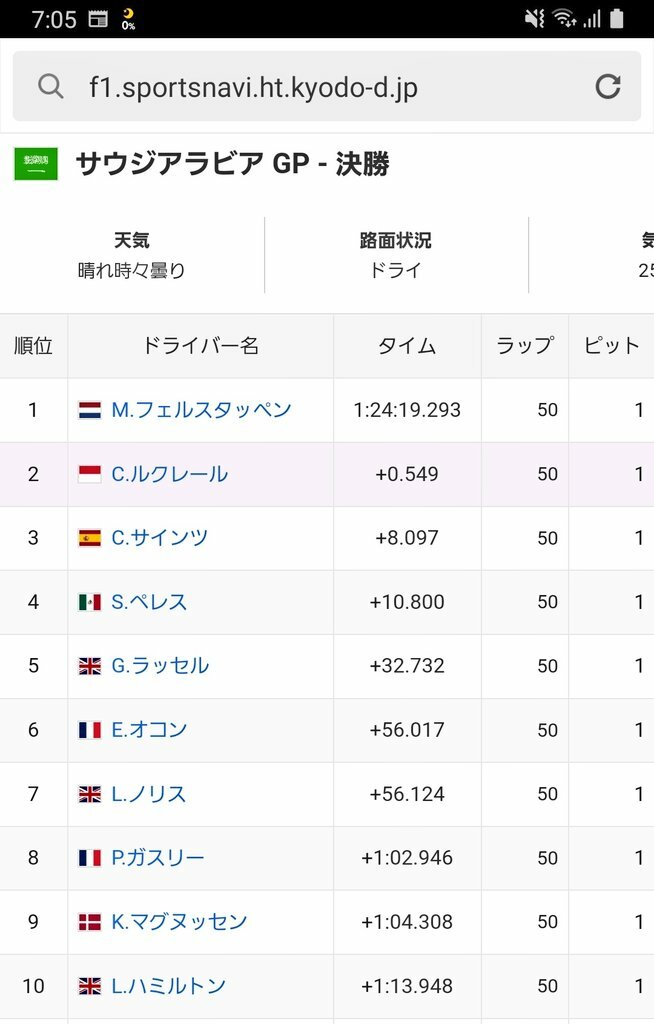Tap the muted sound status icon
654x1024 pixels.
click(x=535, y=19)
